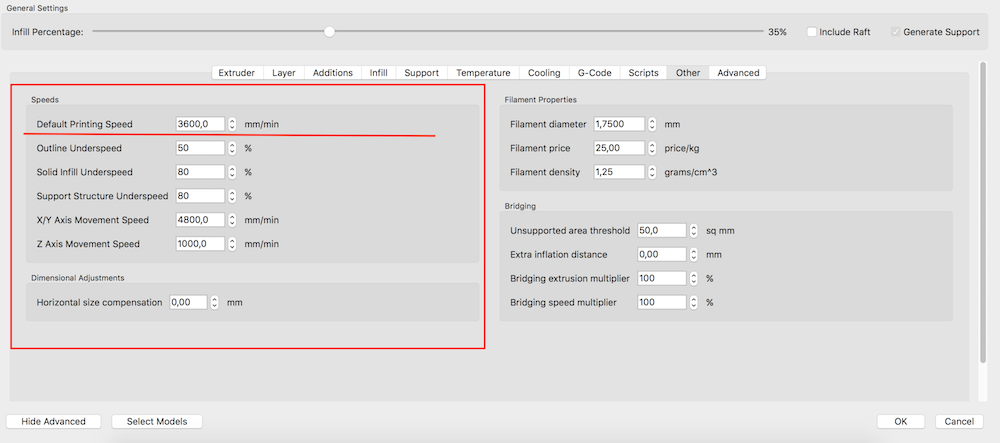Click the Filament price stepper

point(652,148)
